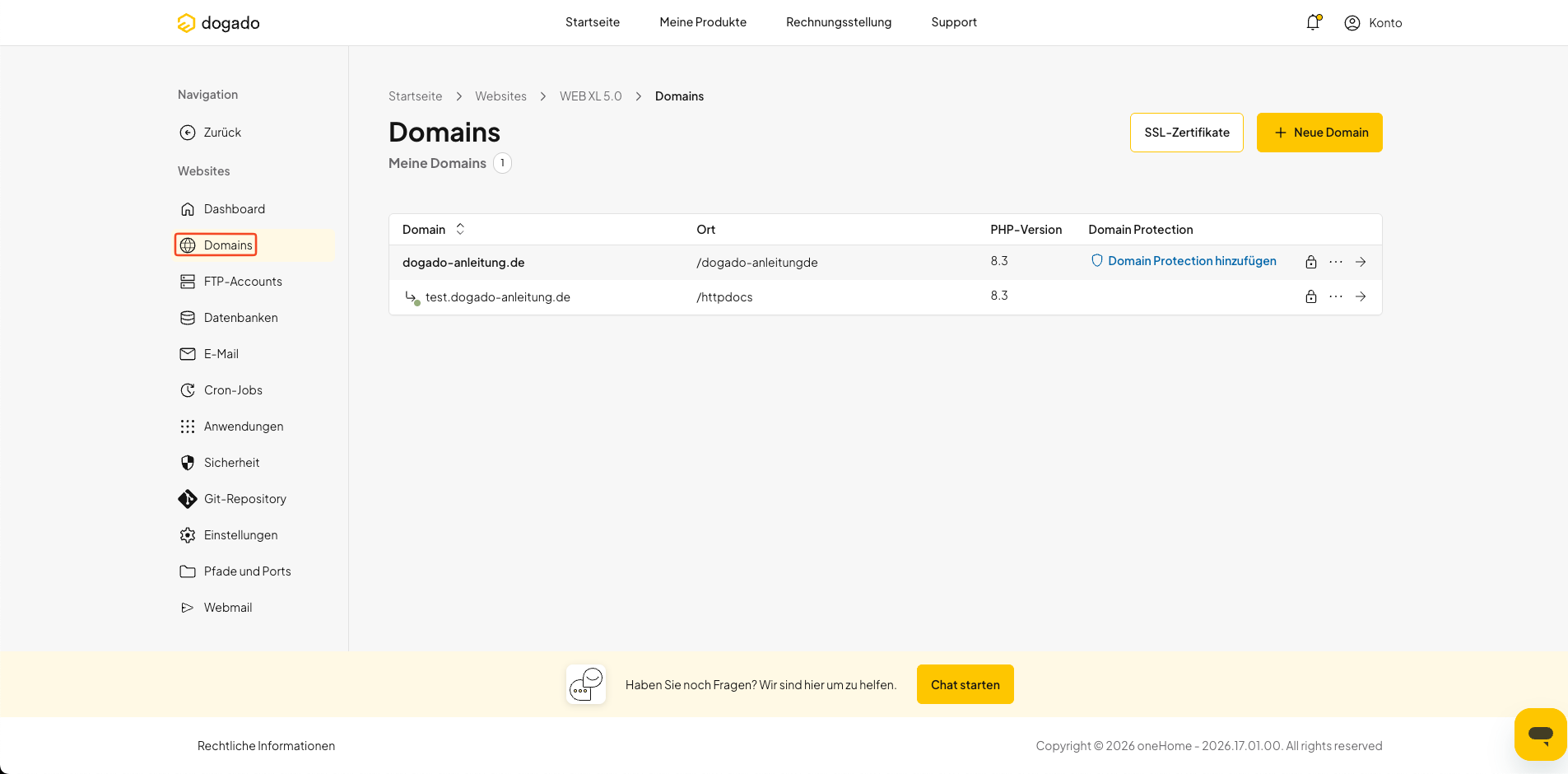The width and height of the screenshot is (1568, 774).
Task: Add a Neue Domain
Action: 1319,133
